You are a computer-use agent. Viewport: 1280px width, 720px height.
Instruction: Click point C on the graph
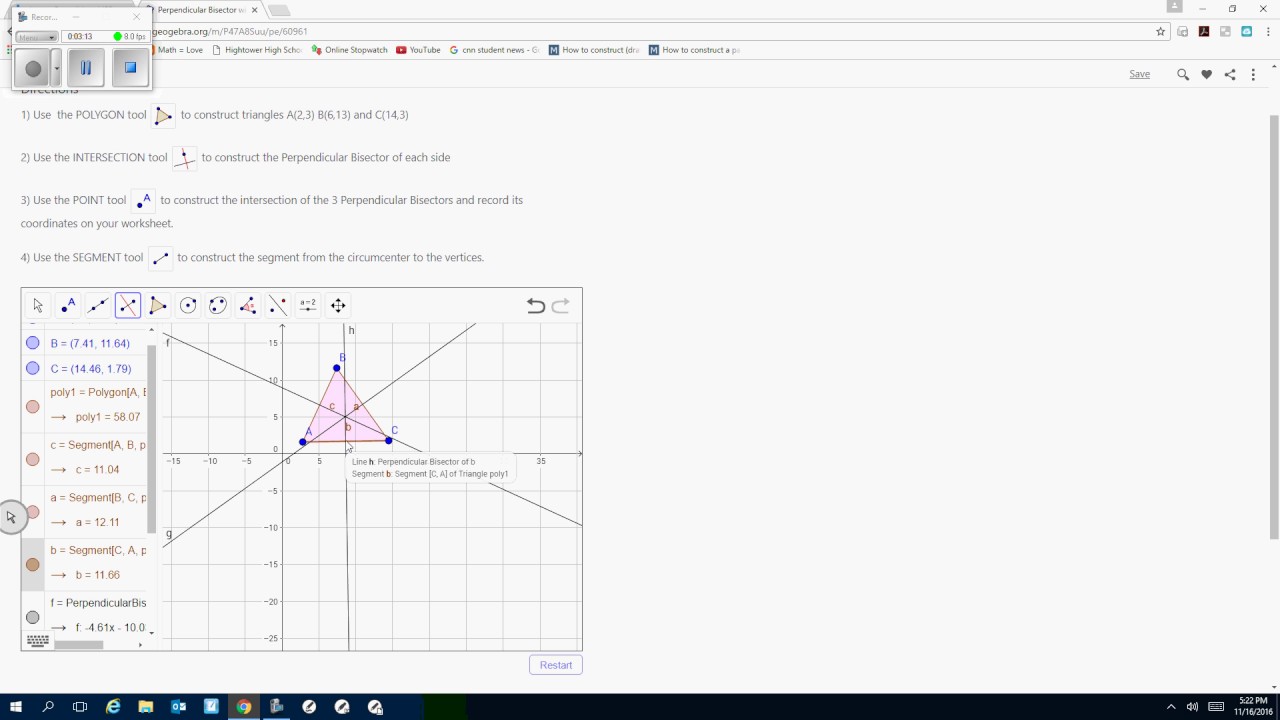coord(389,440)
